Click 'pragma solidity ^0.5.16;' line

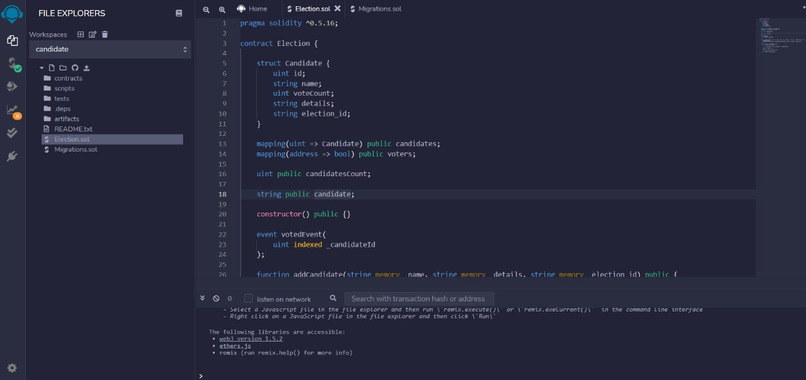(289, 23)
